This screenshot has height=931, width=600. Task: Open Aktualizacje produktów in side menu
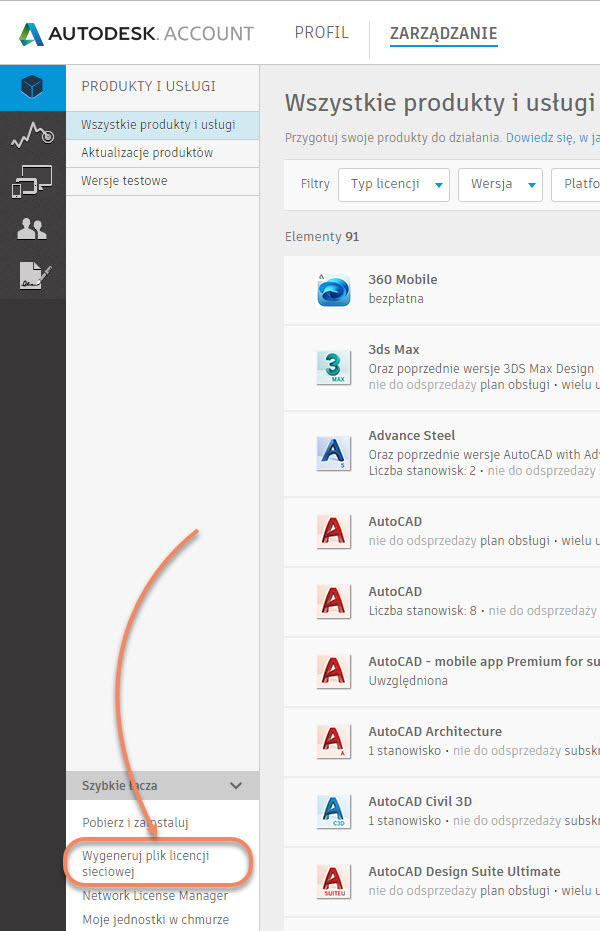(147, 153)
